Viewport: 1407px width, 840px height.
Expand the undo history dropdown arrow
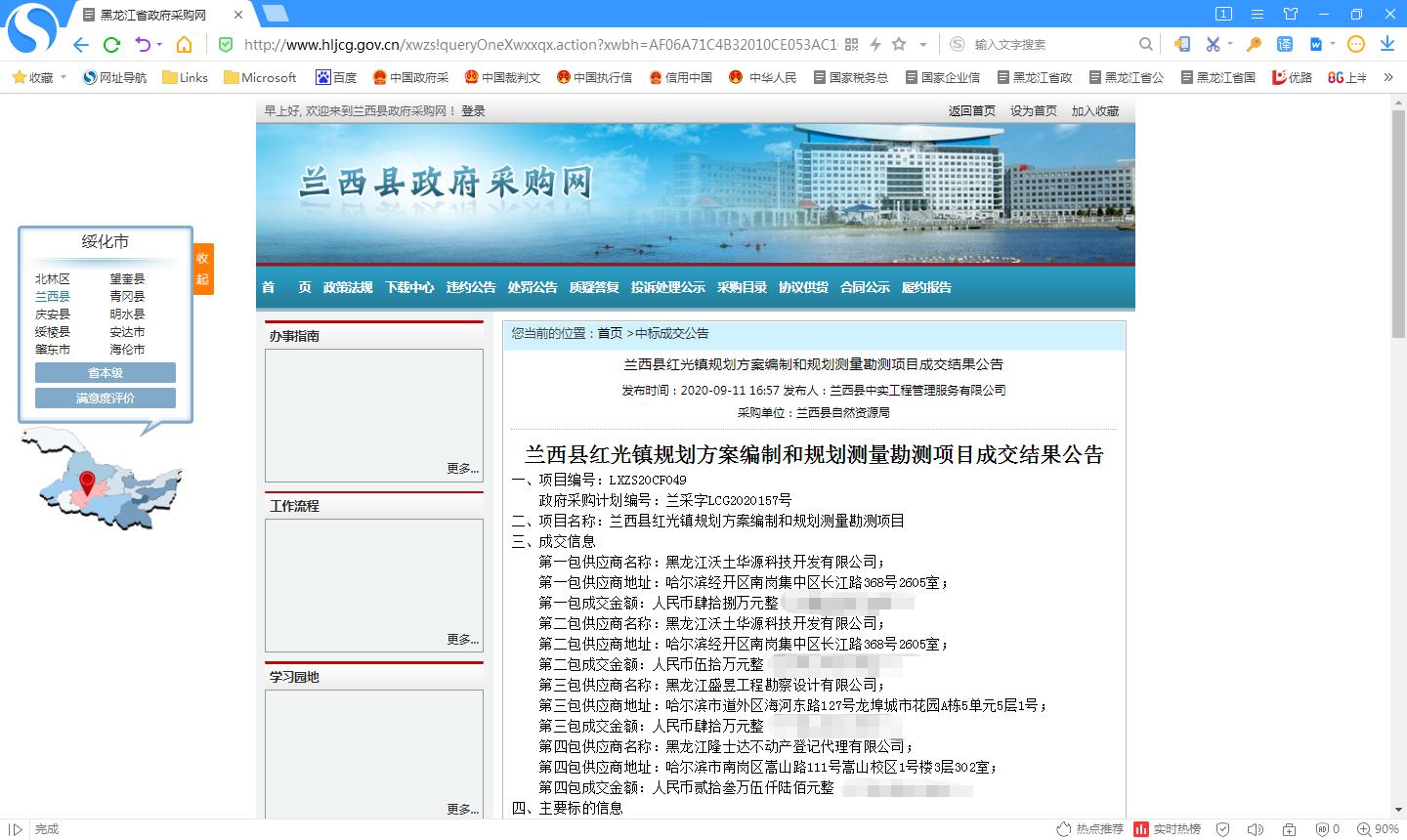(x=159, y=45)
